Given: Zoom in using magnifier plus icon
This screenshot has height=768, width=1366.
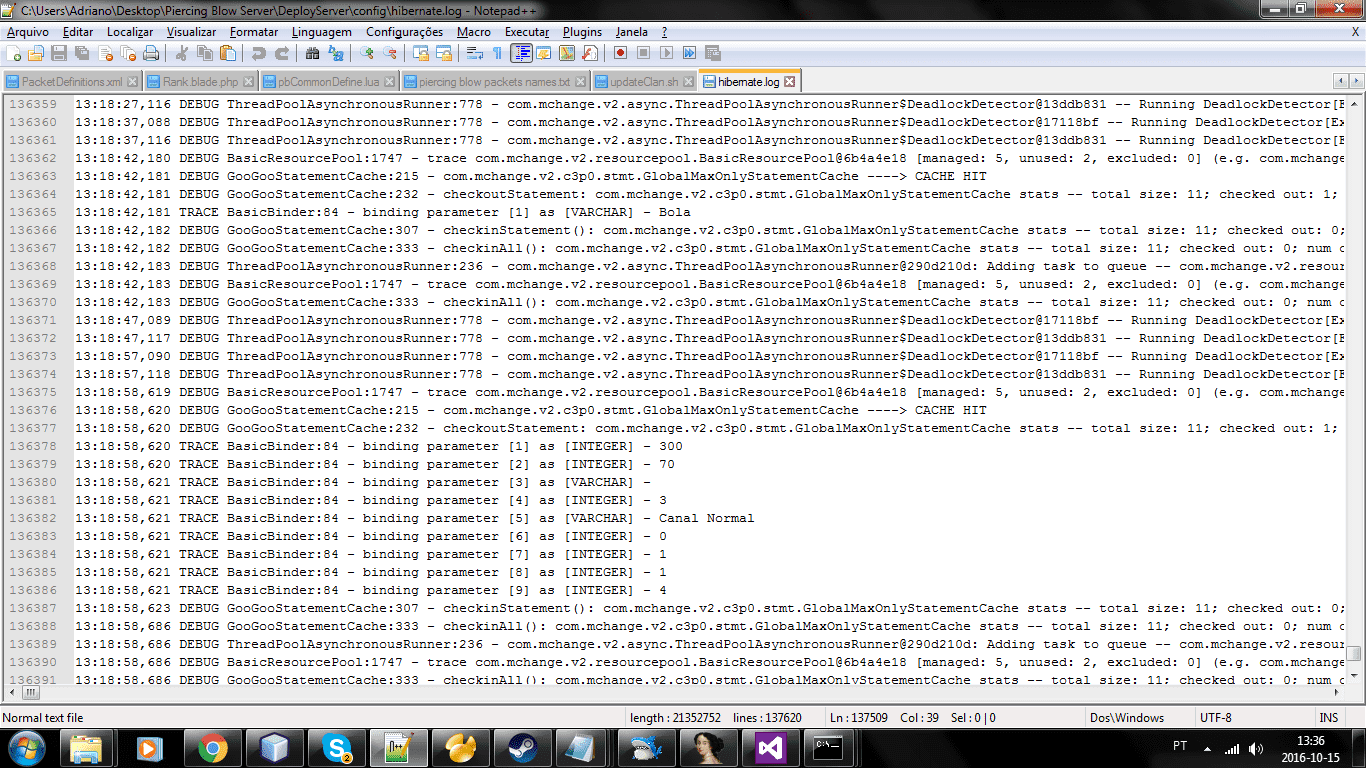Looking at the screenshot, I should (x=367, y=52).
